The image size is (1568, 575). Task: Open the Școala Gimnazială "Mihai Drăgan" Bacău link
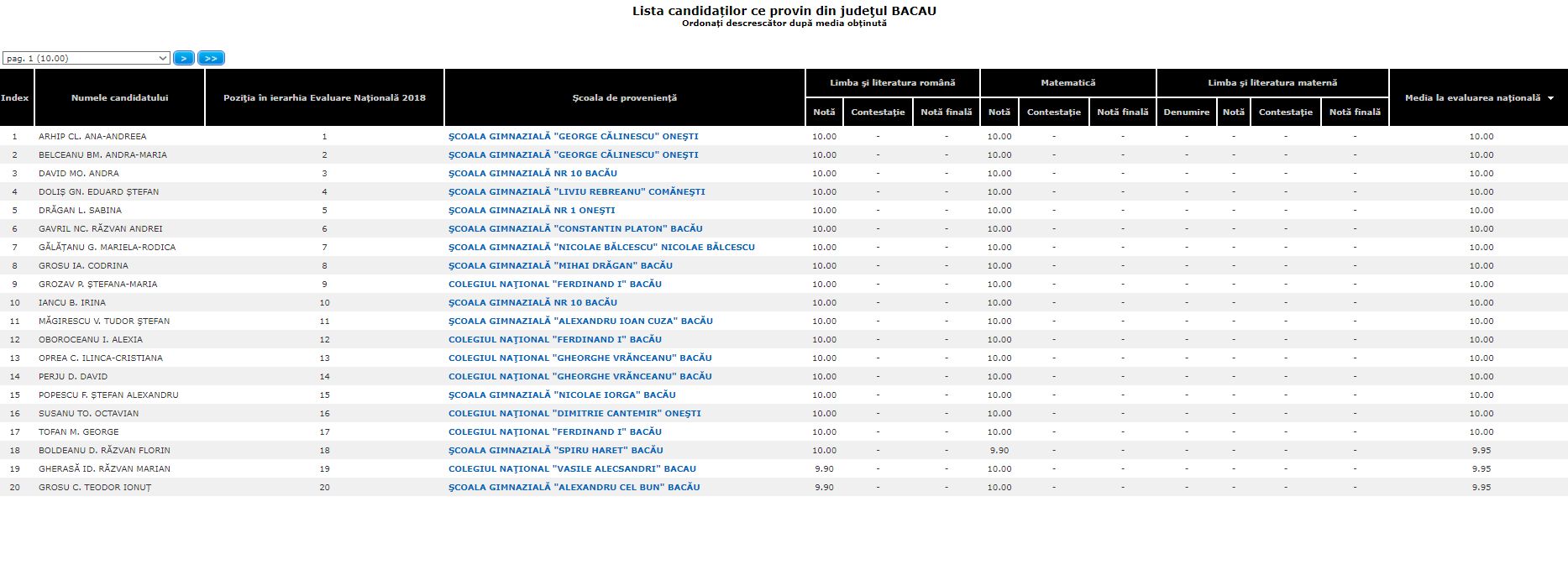click(x=560, y=266)
